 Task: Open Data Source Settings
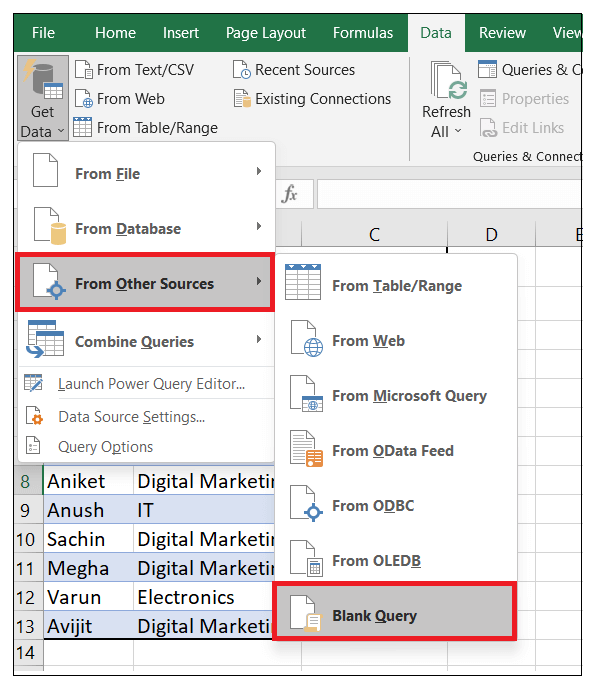[x=131, y=417]
